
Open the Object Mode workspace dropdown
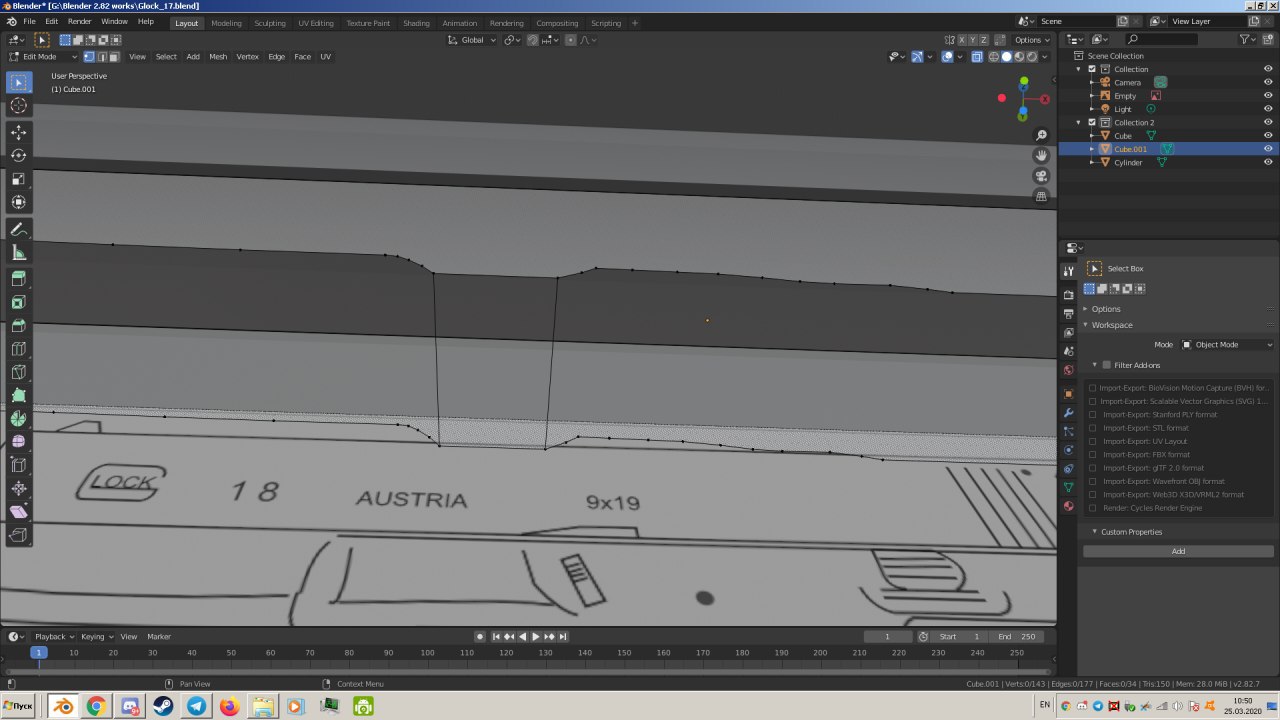point(1227,344)
